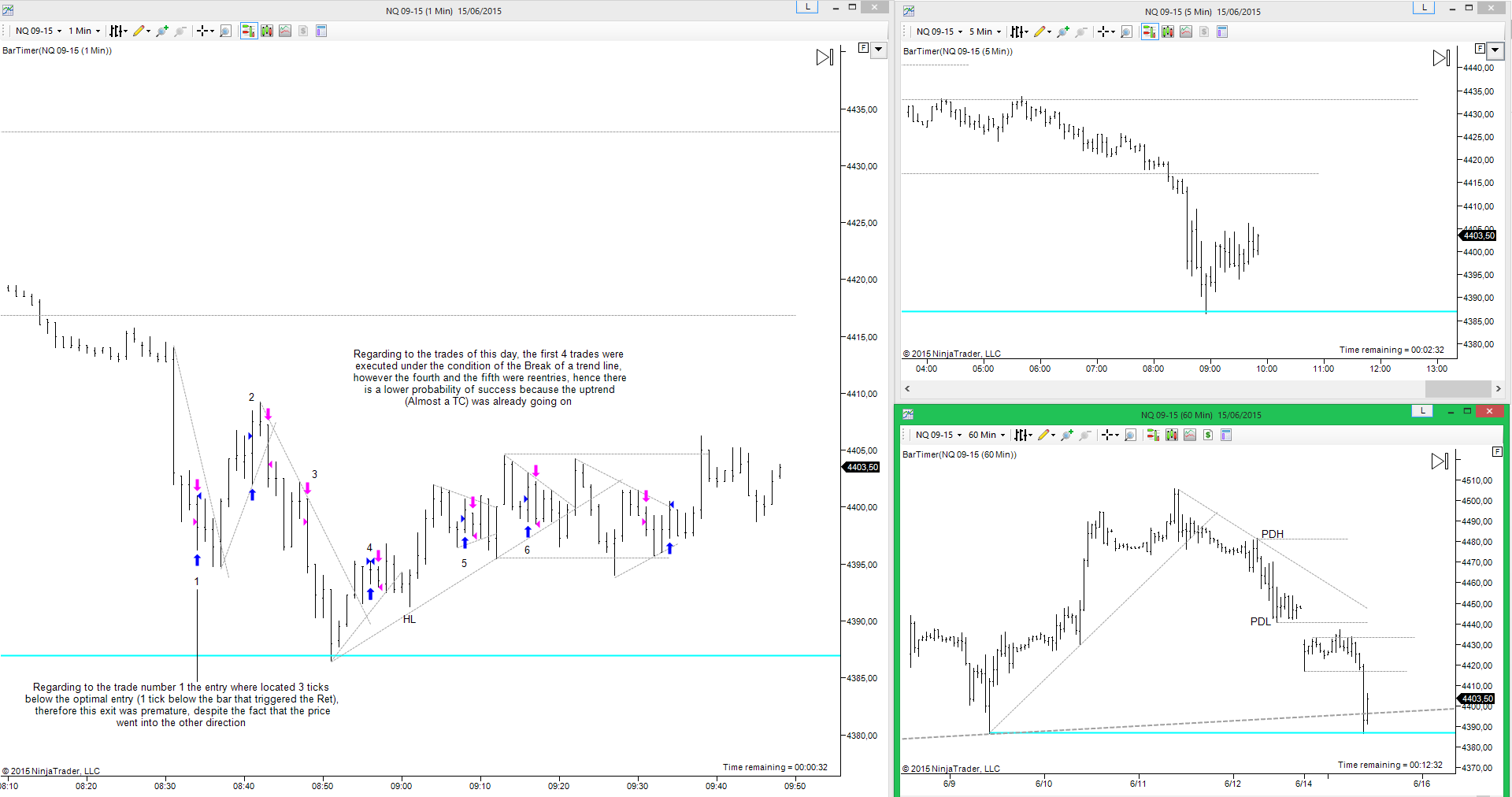Viewport: 1512px width, 797px height.
Task: Expand the 60 Min interval dropdown
Action: [x=987, y=435]
